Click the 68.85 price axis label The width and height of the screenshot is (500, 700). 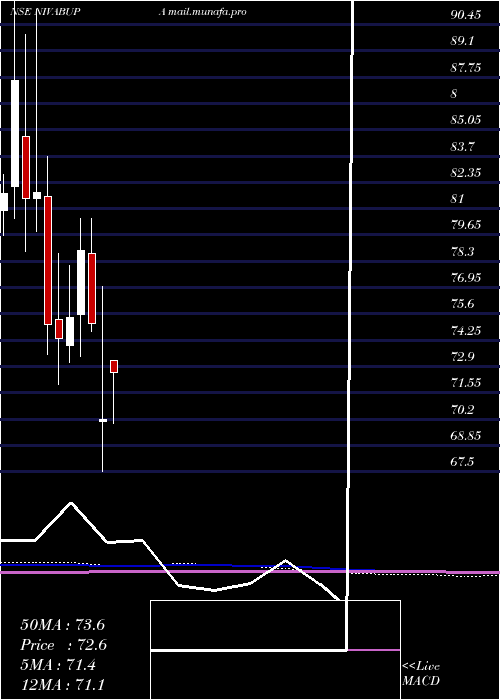coord(466,435)
